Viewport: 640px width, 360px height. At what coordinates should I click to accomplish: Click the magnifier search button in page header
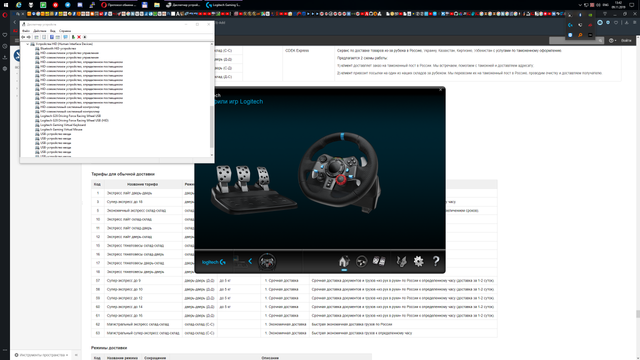[600, 40]
